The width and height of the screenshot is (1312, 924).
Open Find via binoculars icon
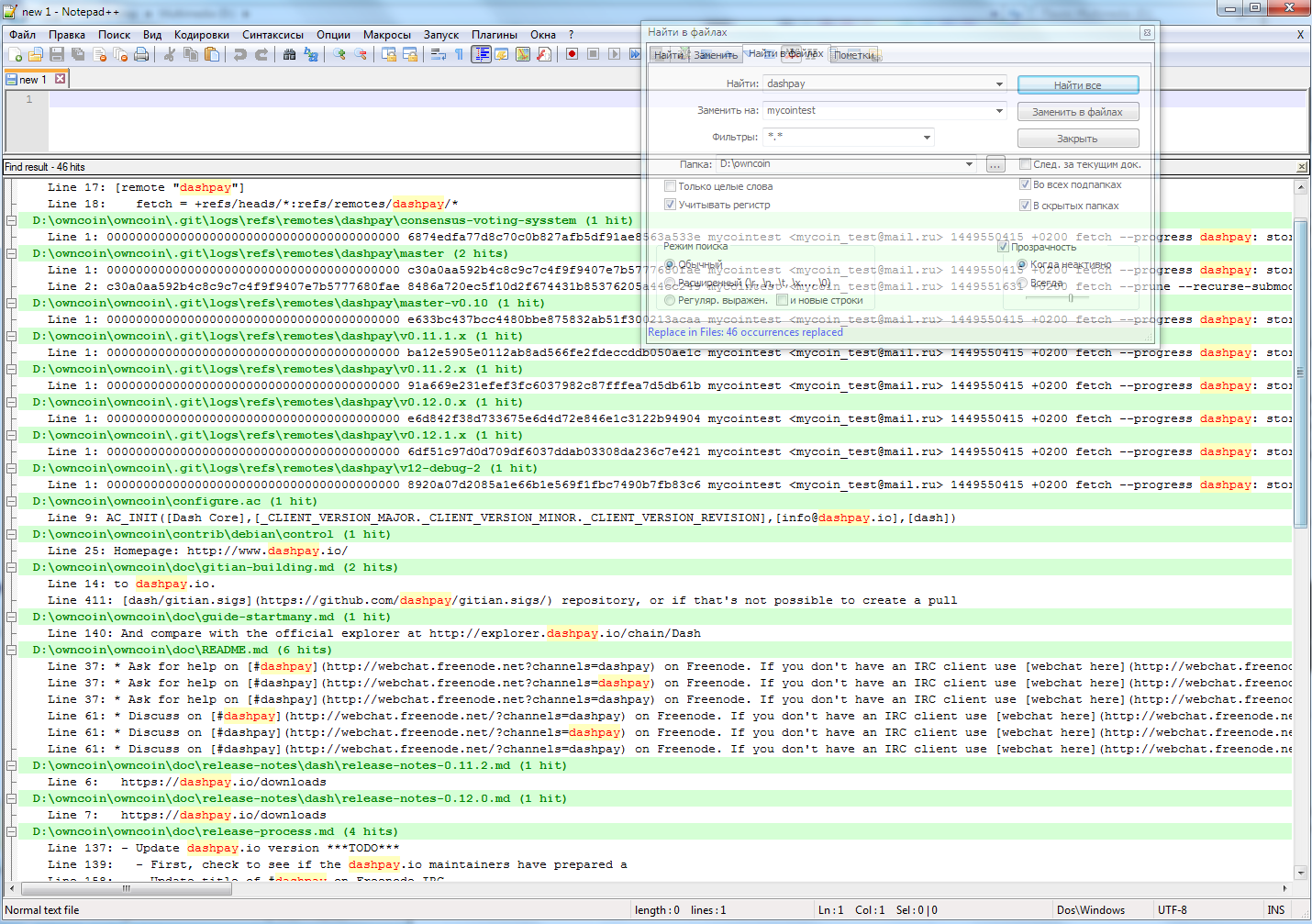coord(290,55)
